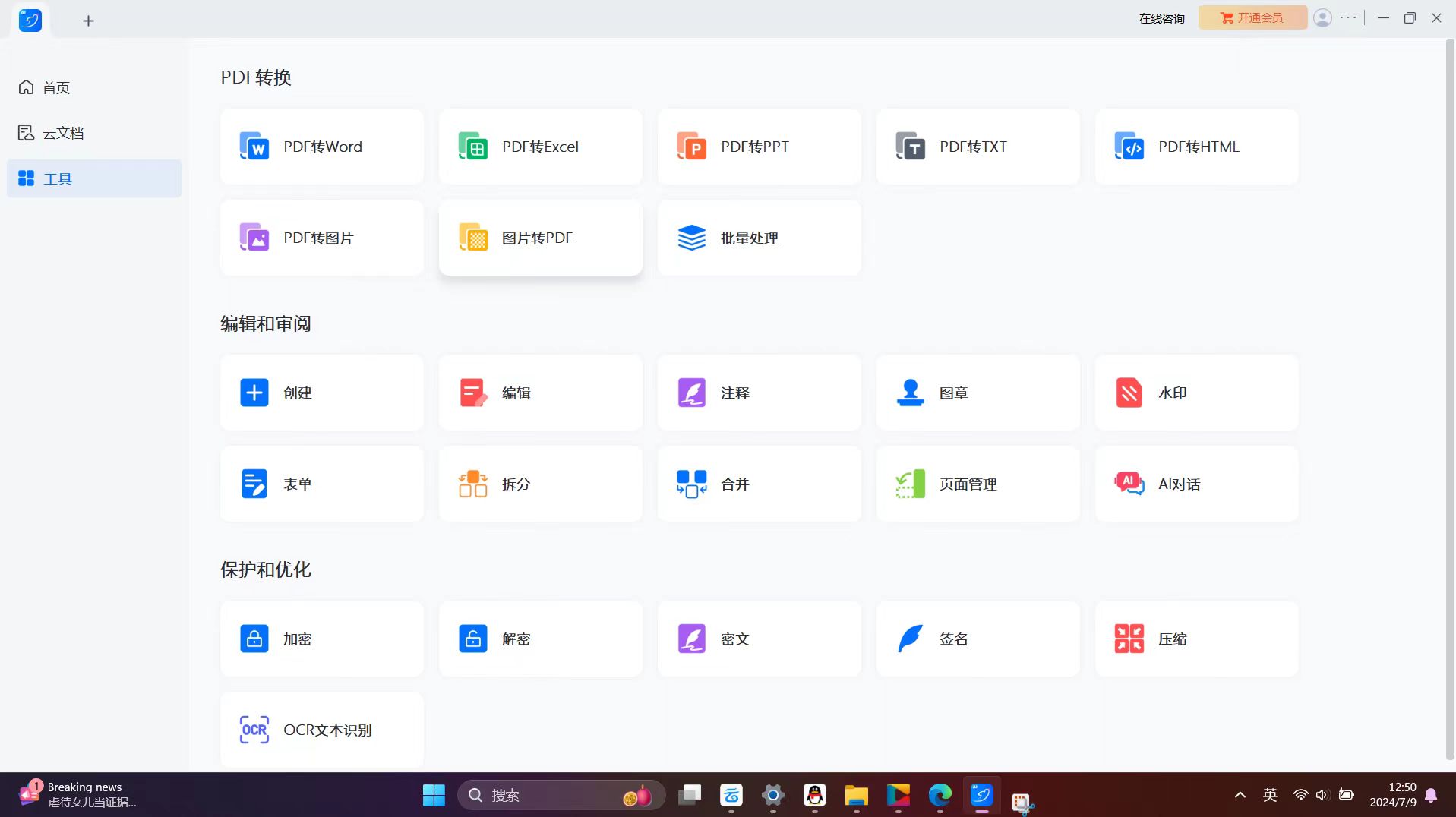1456x817 pixels.
Task: Open the 图片转PDF tool
Action: (540, 238)
